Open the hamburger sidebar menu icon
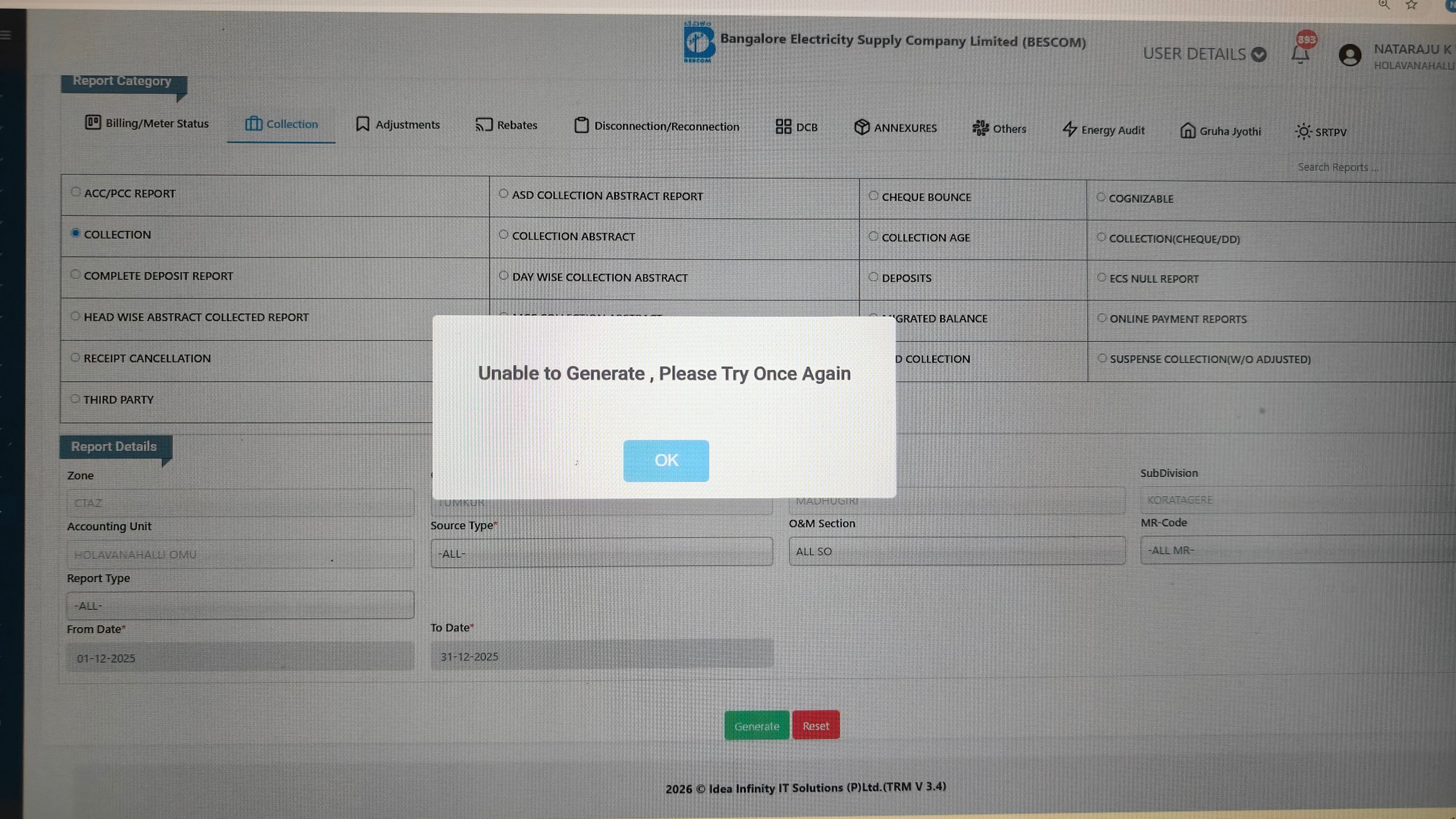 pos(6,35)
